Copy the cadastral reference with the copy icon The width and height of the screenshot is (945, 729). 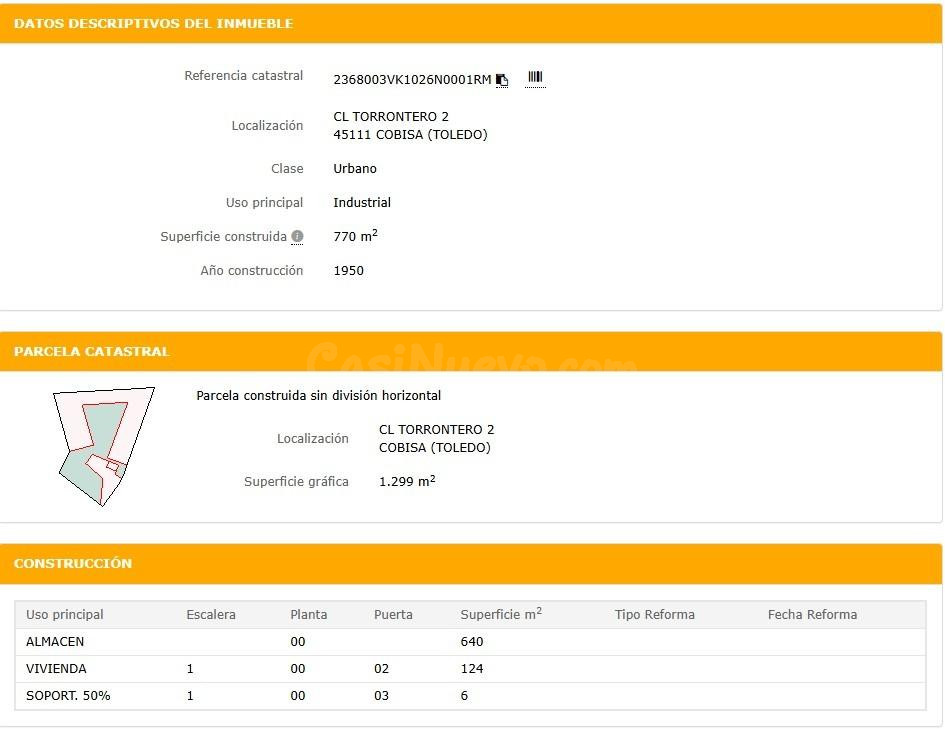(x=502, y=80)
